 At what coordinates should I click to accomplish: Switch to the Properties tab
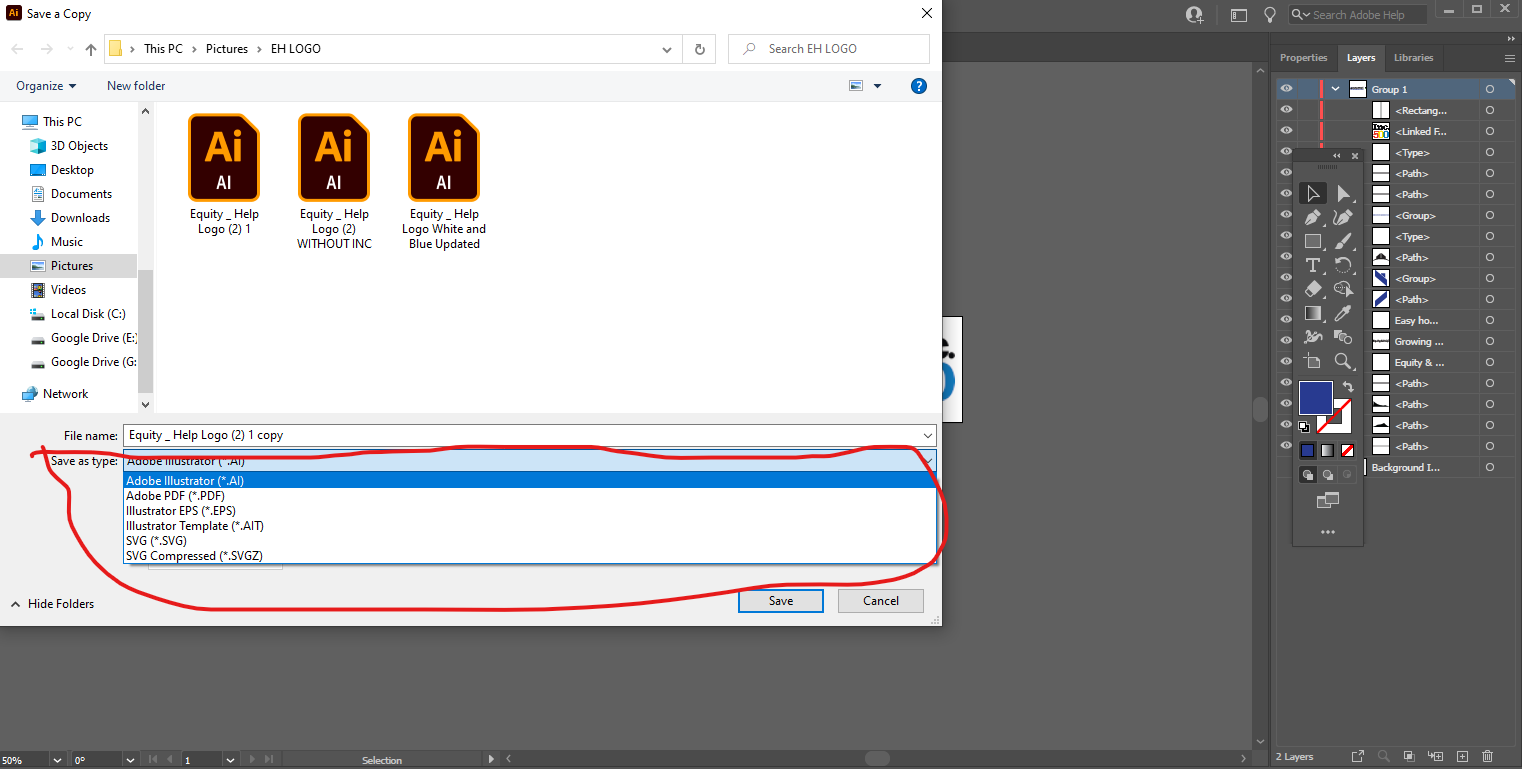(1303, 58)
